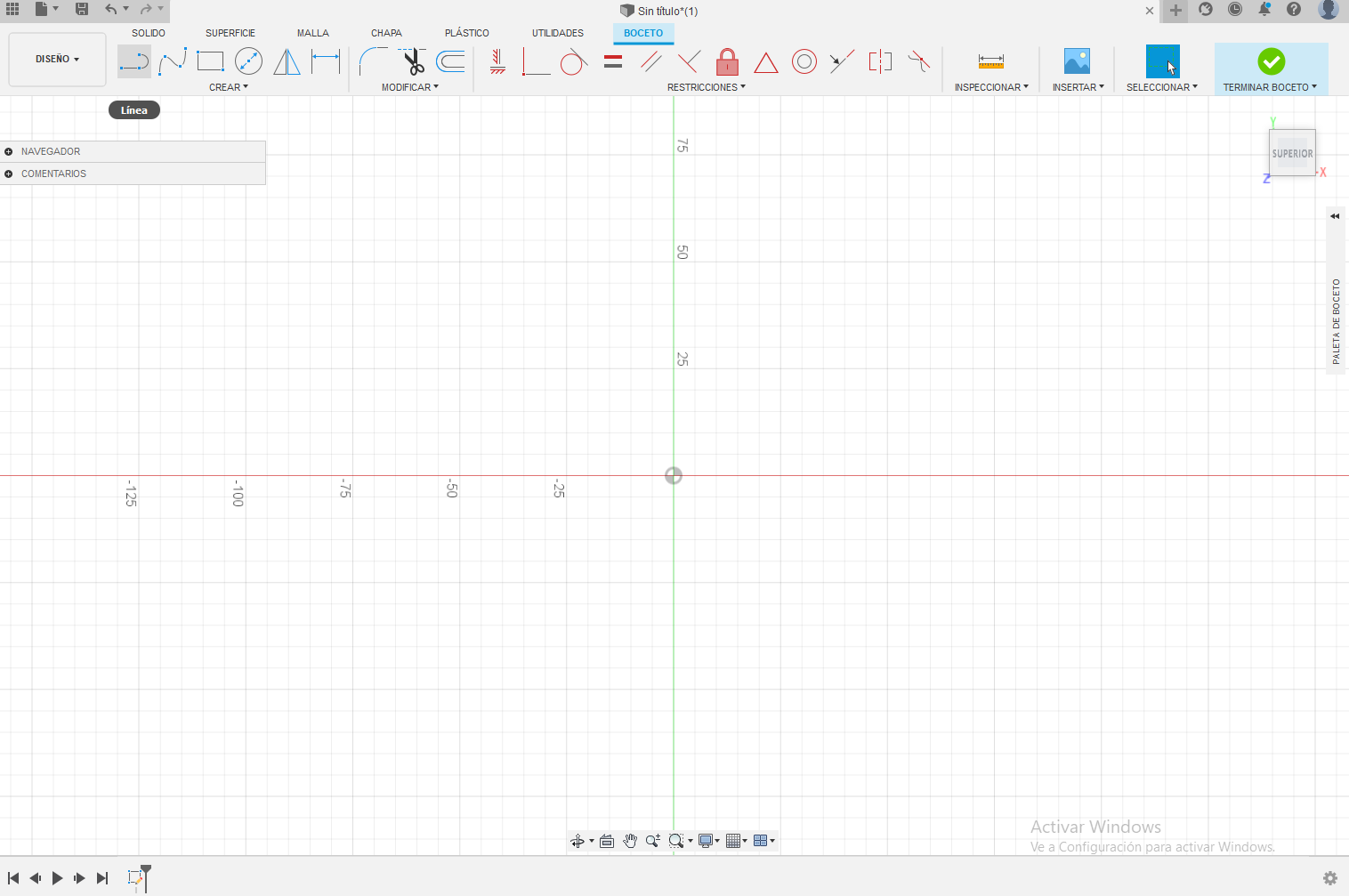Image resolution: width=1349 pixels, height=896 pixels.
Task: Expand the COMENTARIOS panel
Action: [x=9, y=174]
